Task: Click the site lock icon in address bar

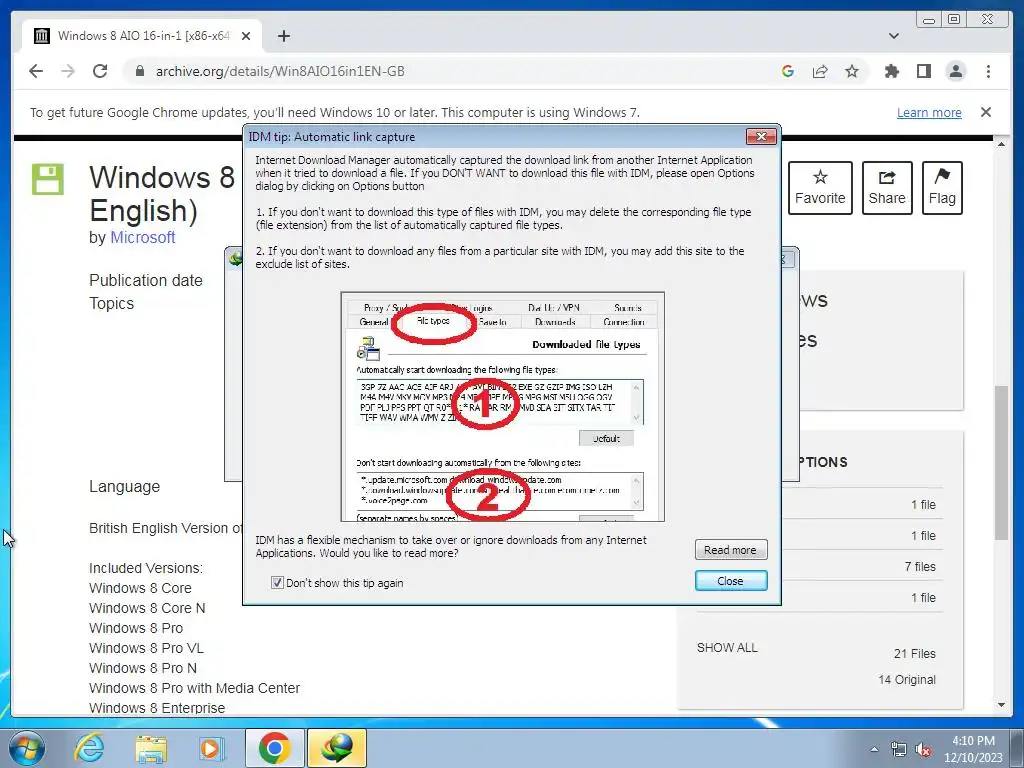Action: [139, 71]
